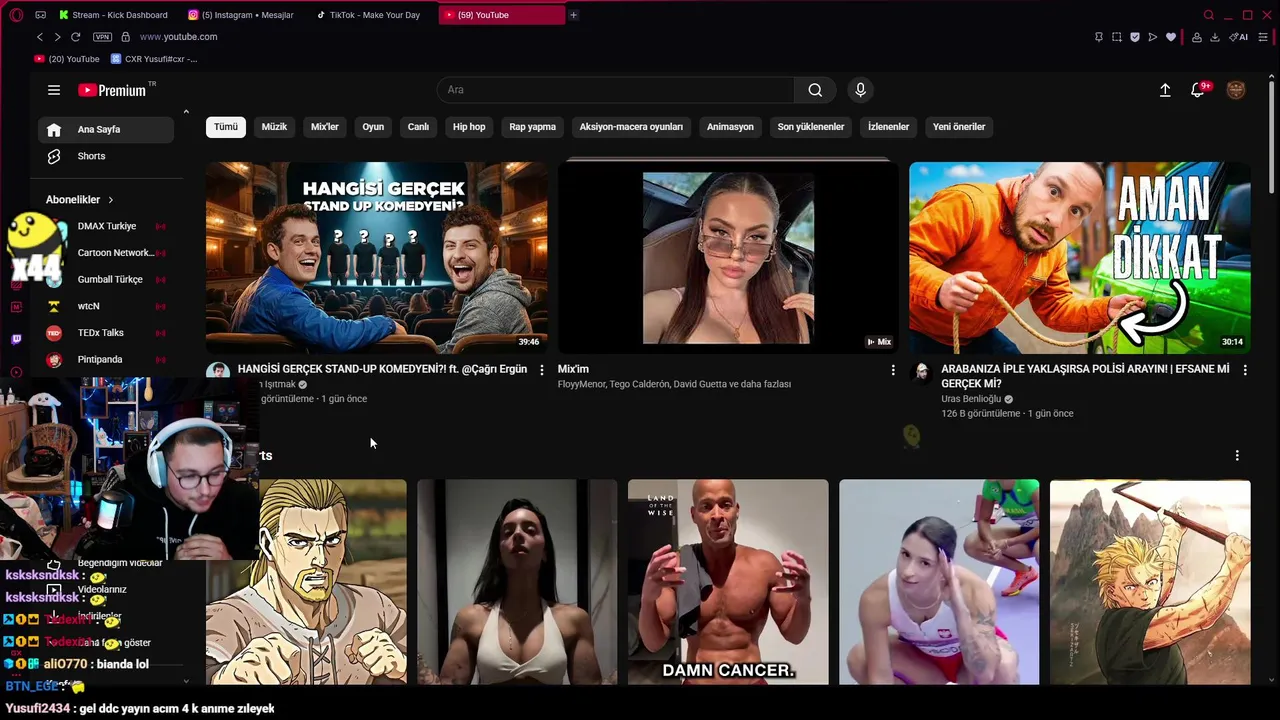Click the site lock security icon

pyautogui.click(x=125, y=37)
